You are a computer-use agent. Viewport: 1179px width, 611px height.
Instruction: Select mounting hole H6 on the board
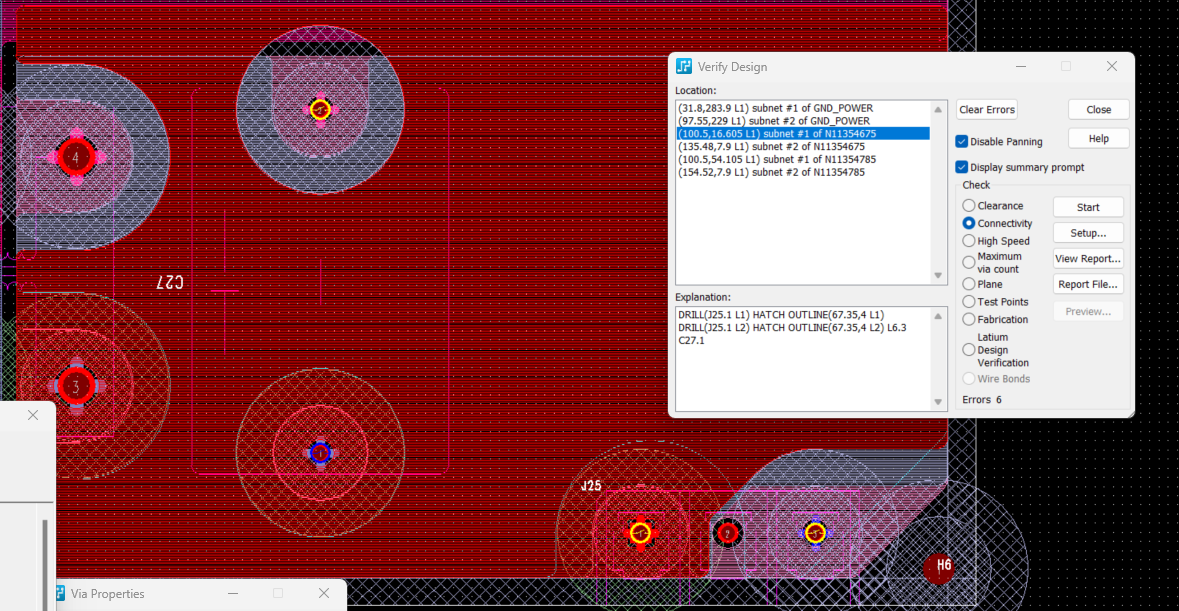pos(938,568)
